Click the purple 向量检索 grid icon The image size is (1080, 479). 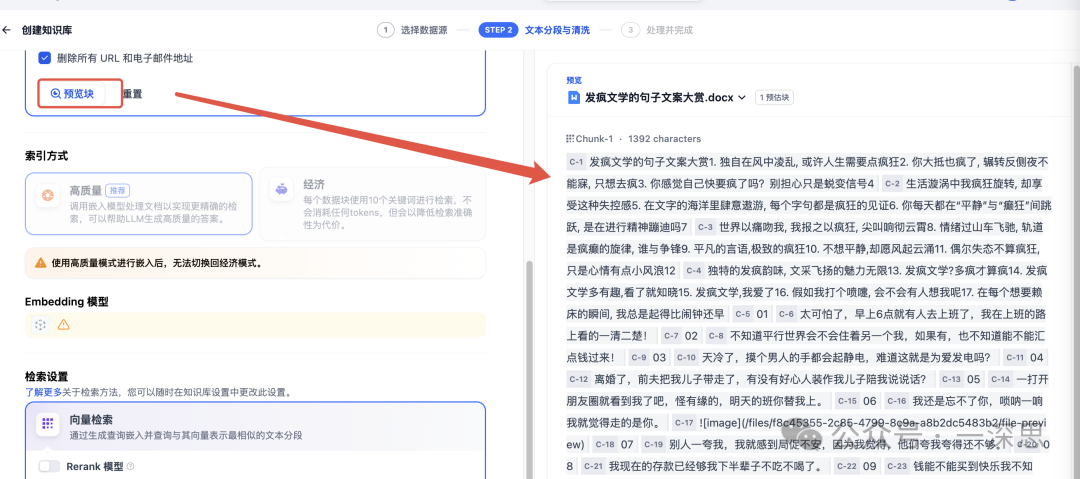pos(47,424)
